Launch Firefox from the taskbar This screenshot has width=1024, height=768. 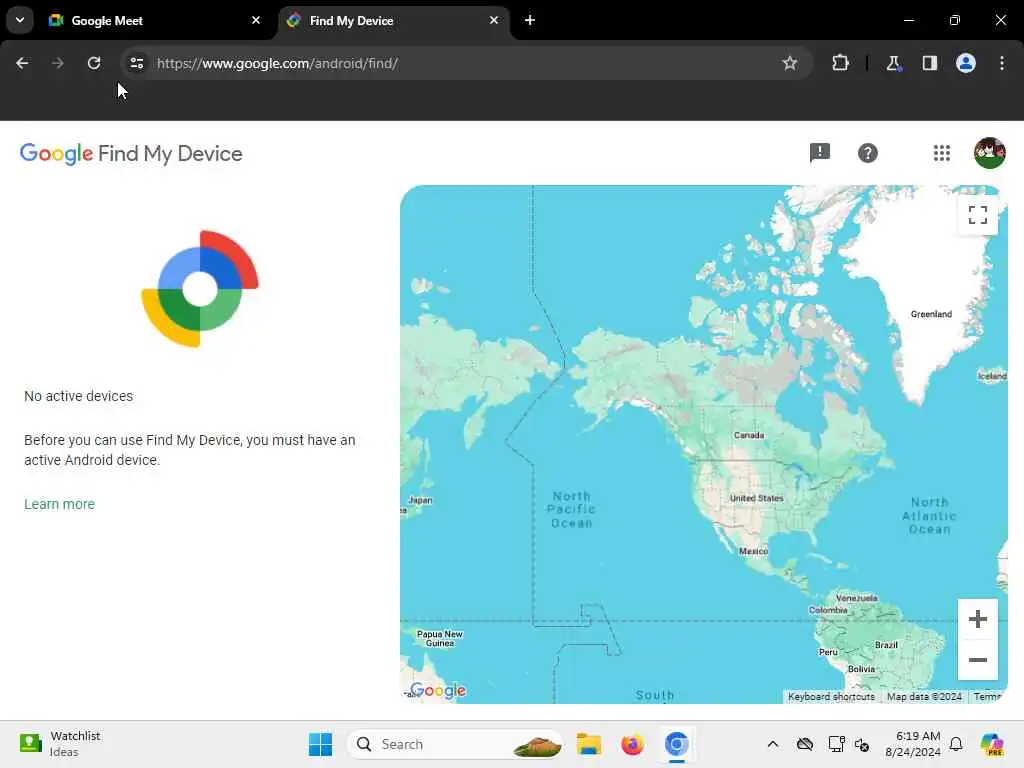(x=632, y=744)
